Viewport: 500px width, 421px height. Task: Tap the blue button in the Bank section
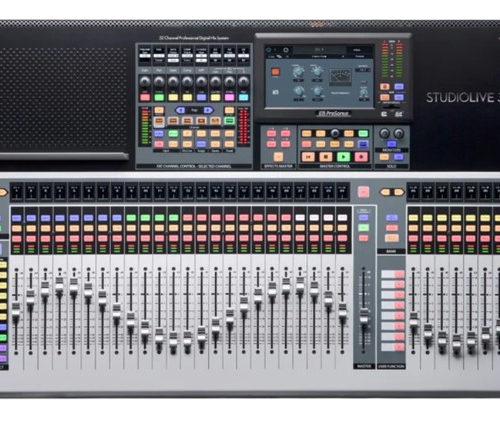[x=392, y=218]
